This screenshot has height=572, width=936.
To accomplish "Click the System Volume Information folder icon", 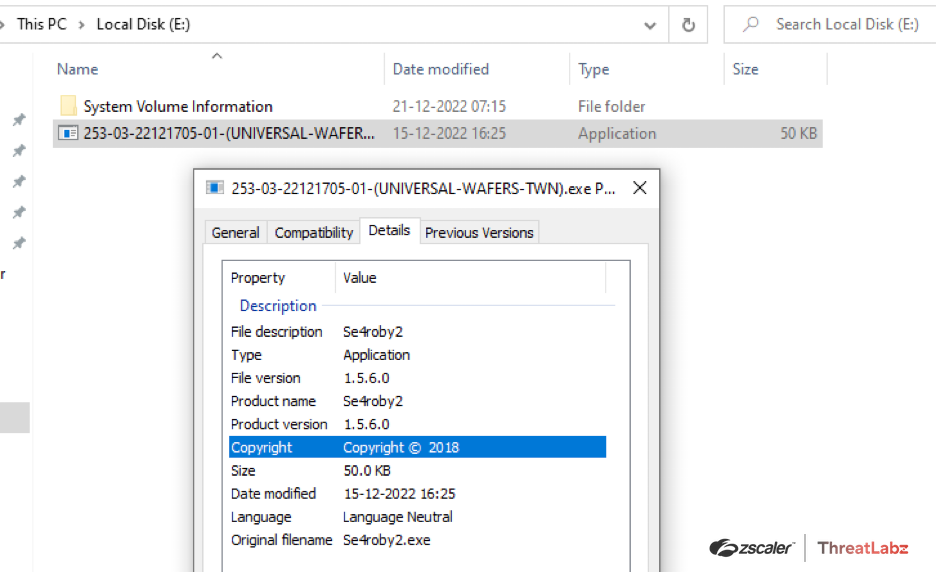I will click(68, 106).
